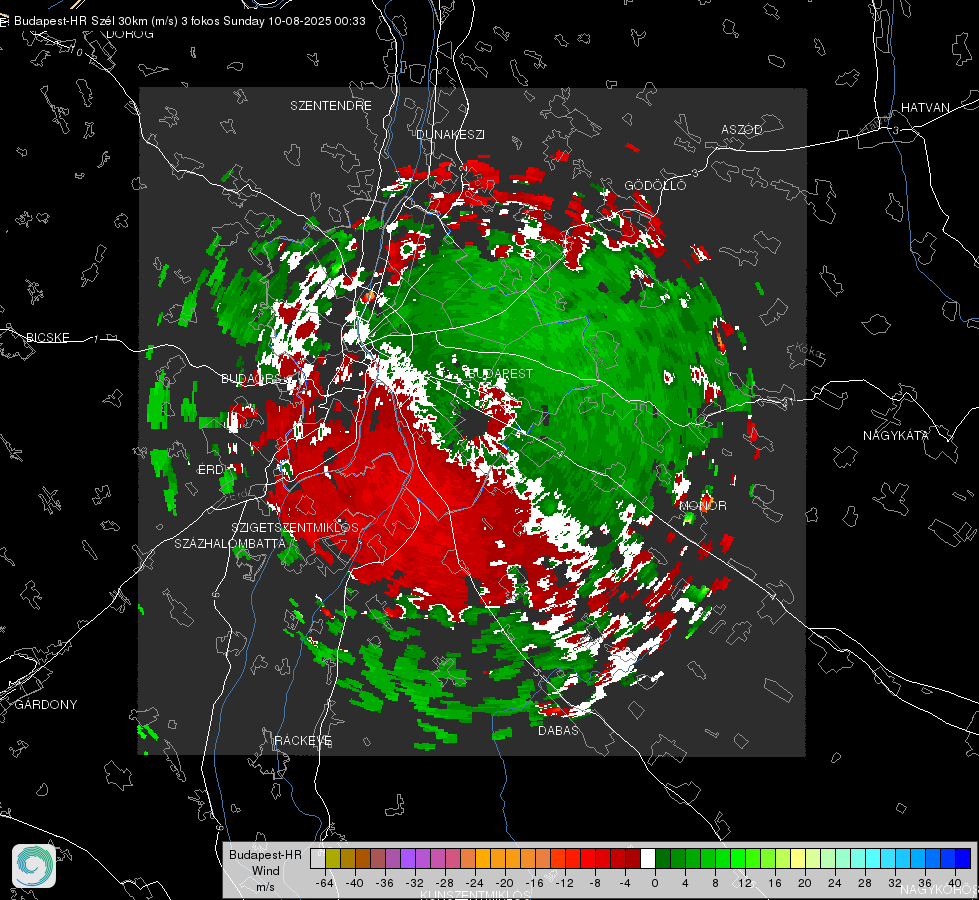Click the NAGYKÁTA town label
The width and height of the screenshot is (979, 900).
click(x=895, y=436)
